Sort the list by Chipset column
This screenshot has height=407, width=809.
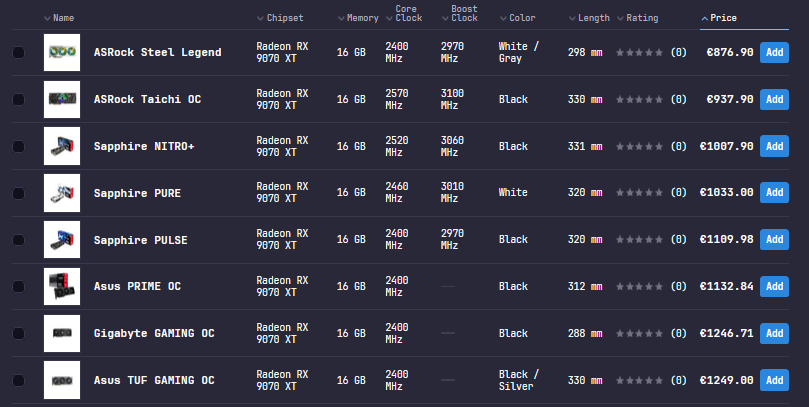point(280,18)
